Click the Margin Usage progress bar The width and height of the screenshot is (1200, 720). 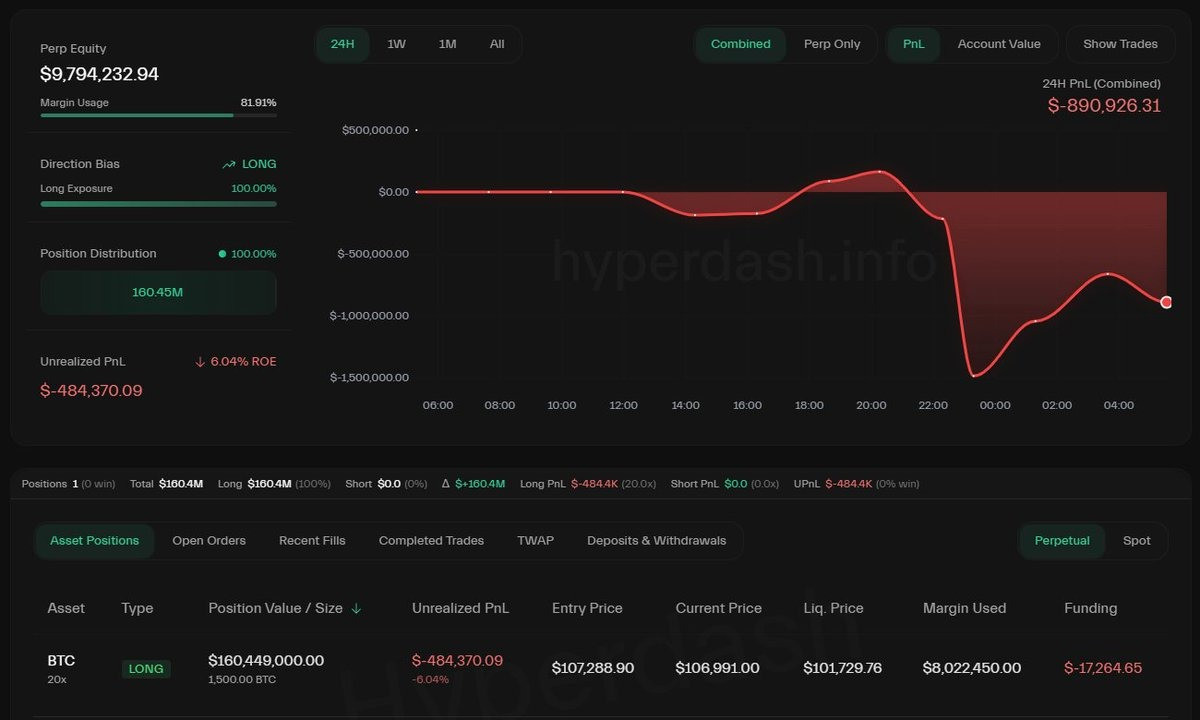tap(158, 116)
